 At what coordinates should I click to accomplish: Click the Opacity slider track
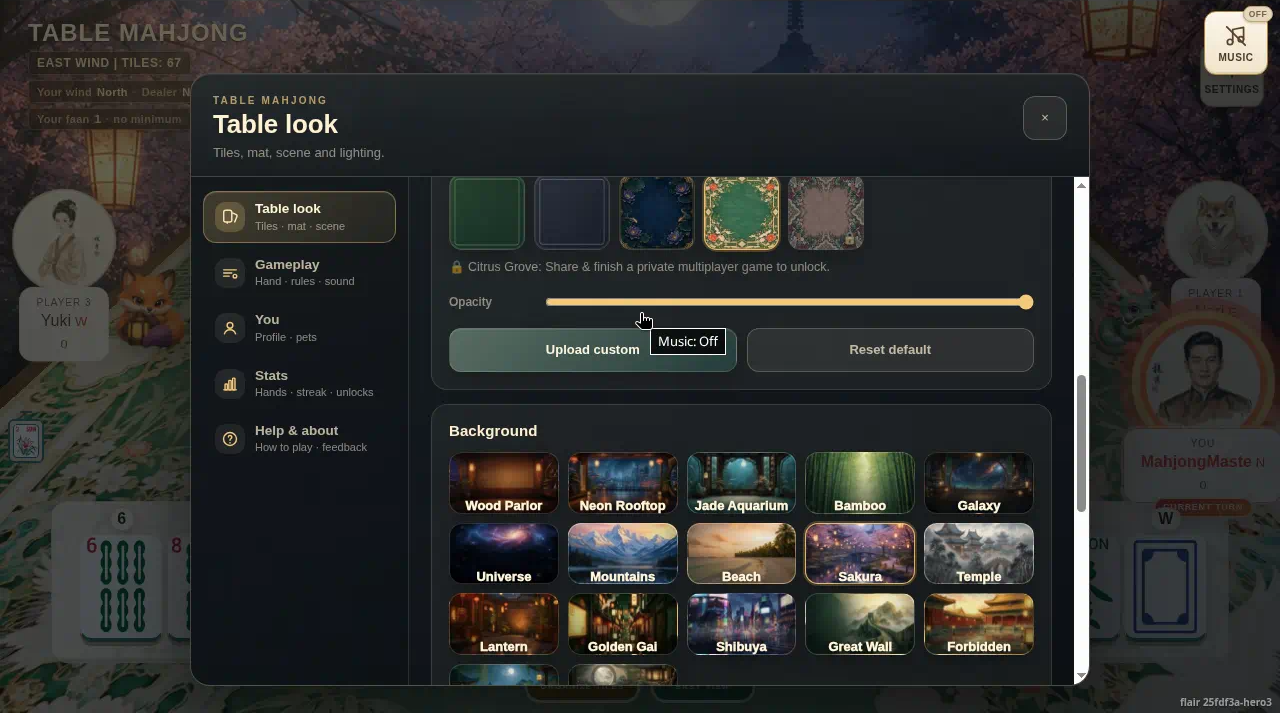[x=789, y=302]
